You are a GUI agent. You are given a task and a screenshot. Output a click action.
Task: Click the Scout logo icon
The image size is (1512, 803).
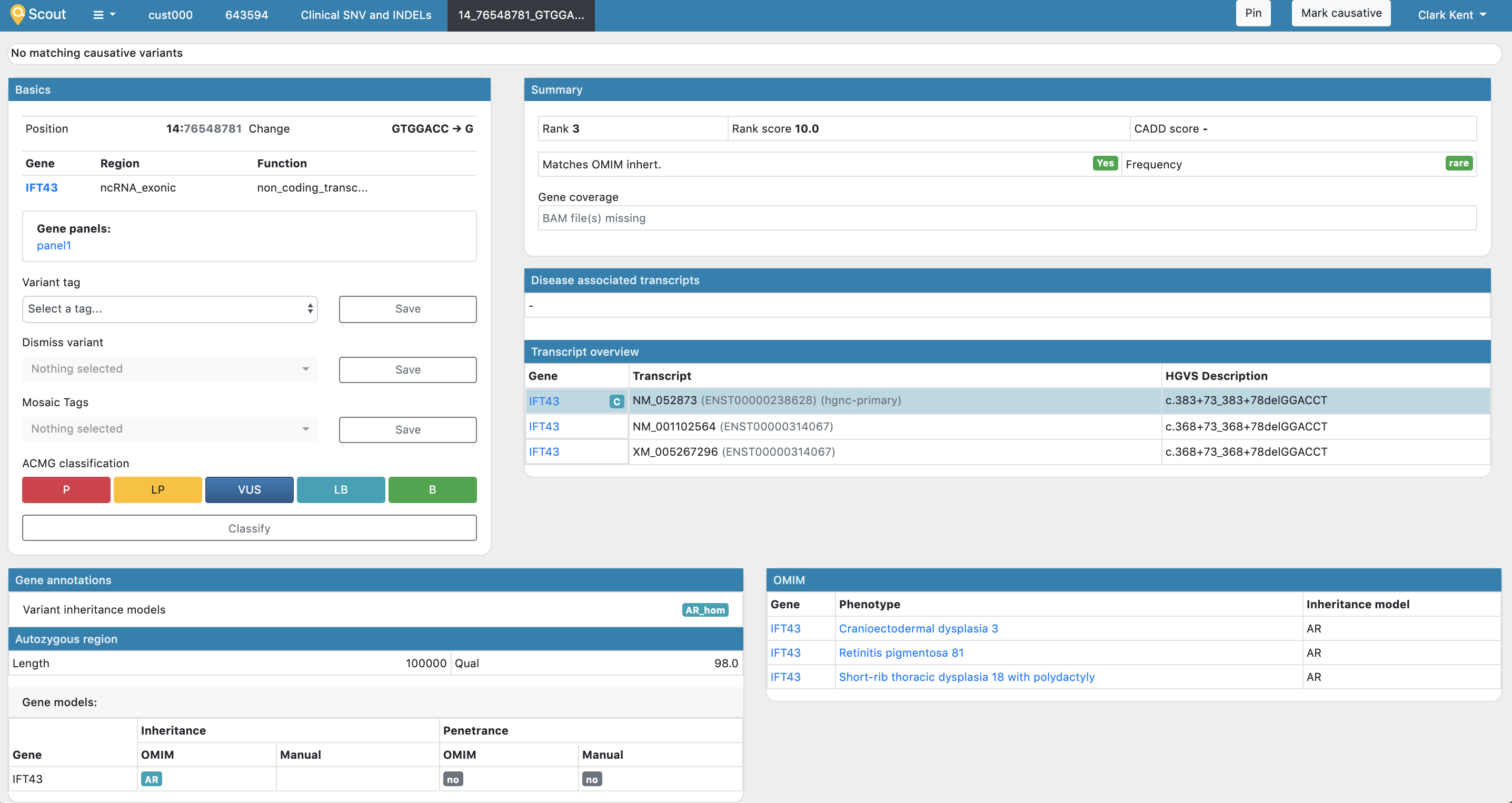pyautogui.click(x=17, y=14)
